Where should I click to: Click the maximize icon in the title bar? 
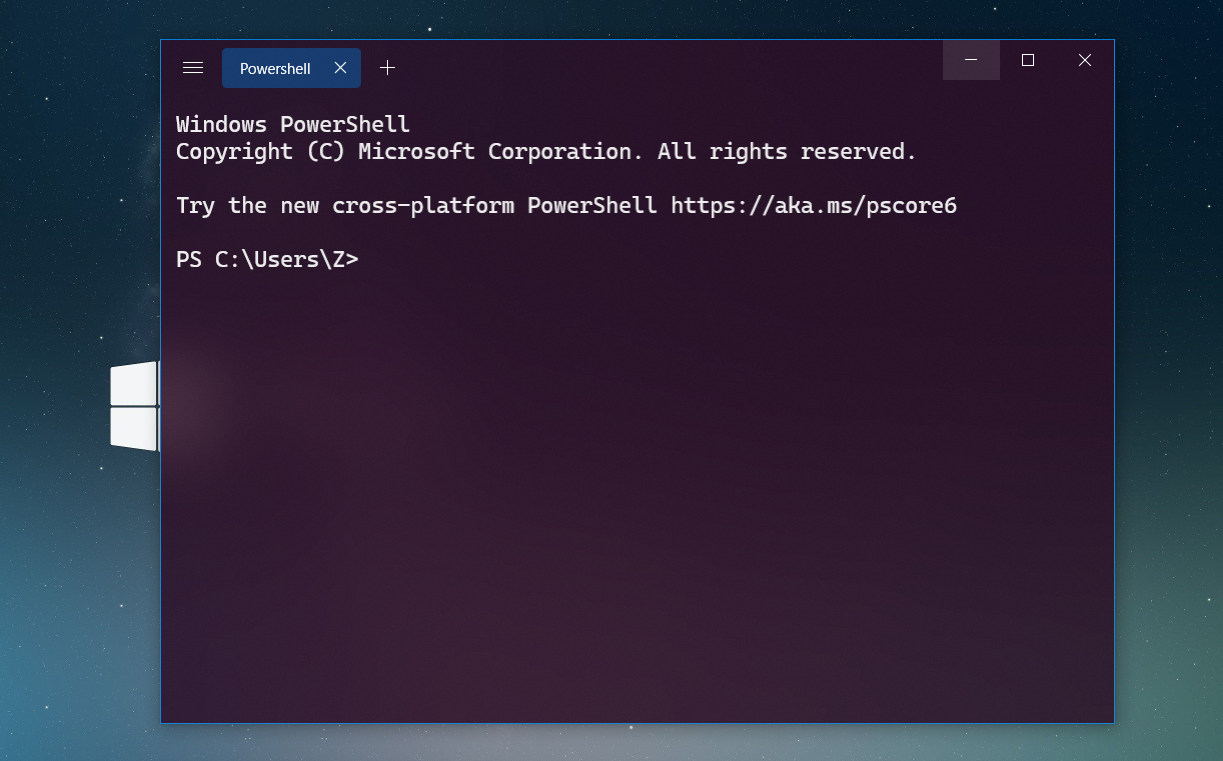(1028, 60)
